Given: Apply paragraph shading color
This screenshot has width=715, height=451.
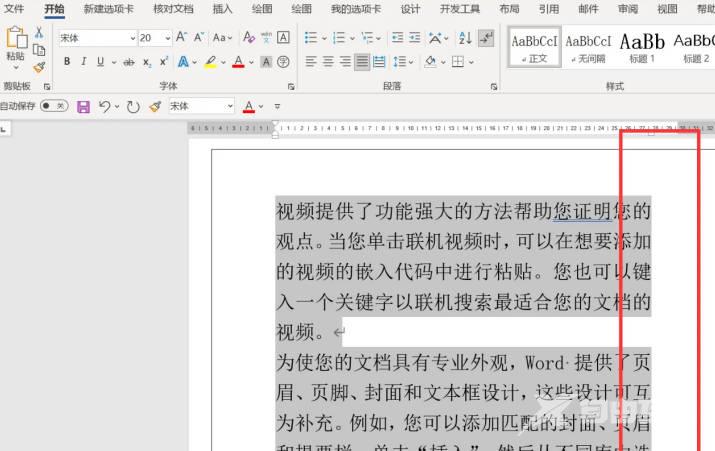Looking at the screenshot, I should [430, 62].
